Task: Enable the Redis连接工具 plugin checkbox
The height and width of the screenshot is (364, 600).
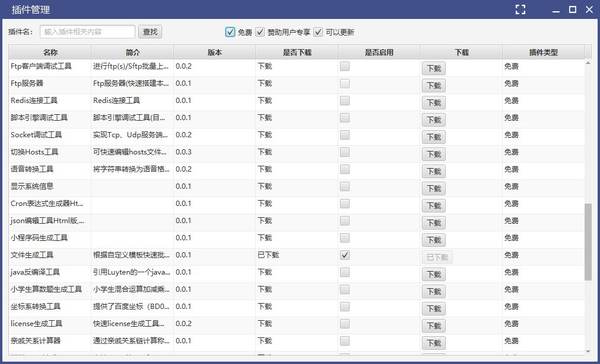Action: click(x=345, y=101)
